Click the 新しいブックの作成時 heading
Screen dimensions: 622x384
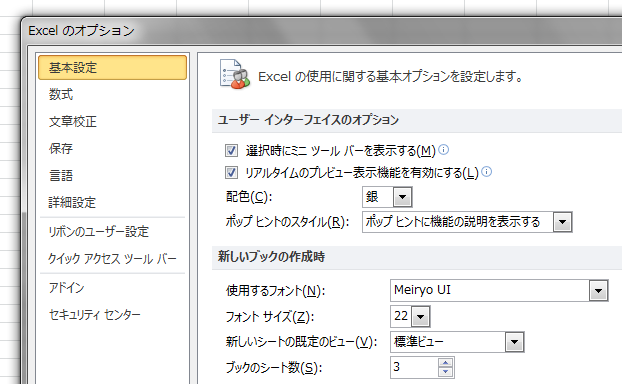click(271, 257)
